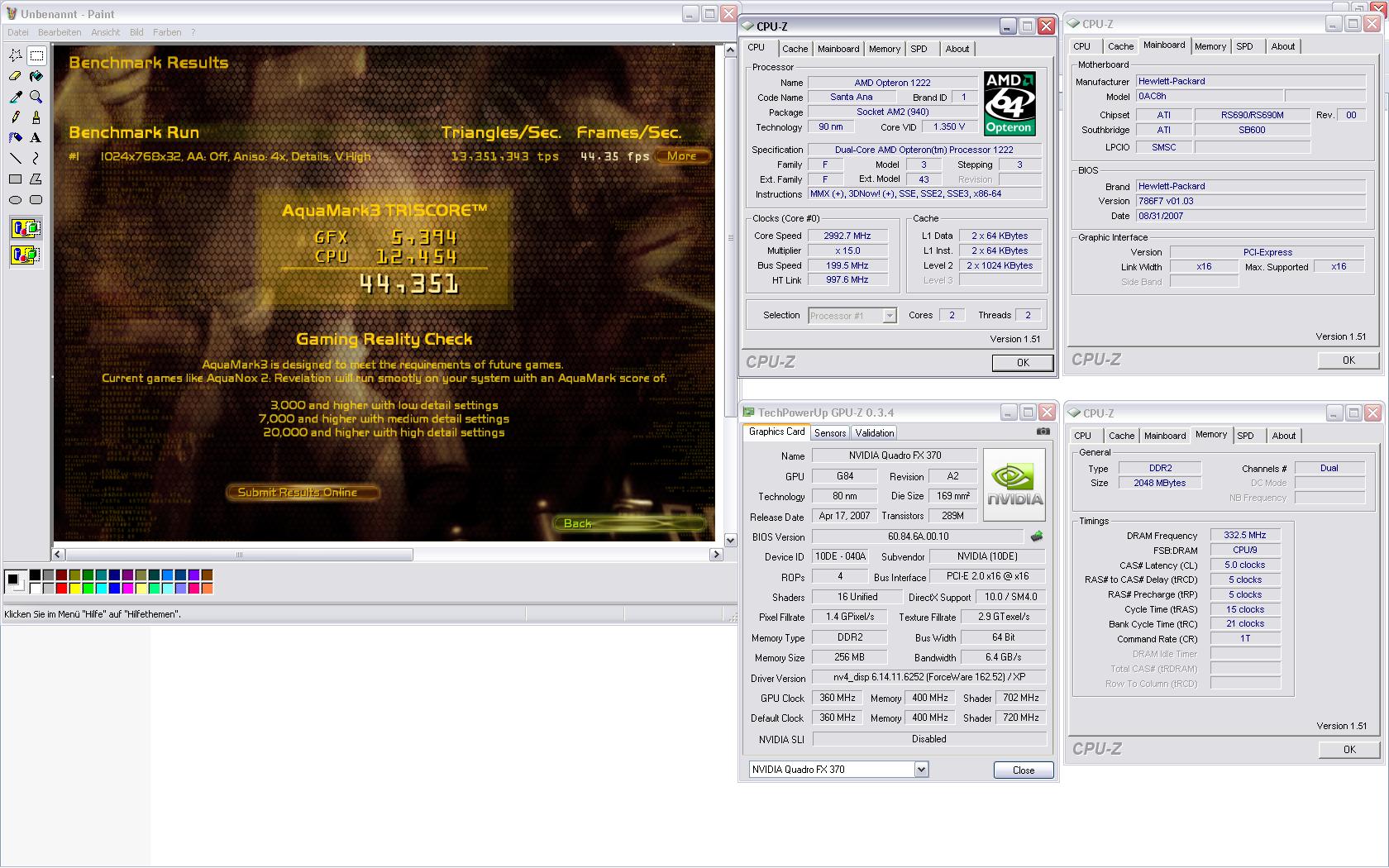Click the Paint status bar help text

[x=93, y=614]
